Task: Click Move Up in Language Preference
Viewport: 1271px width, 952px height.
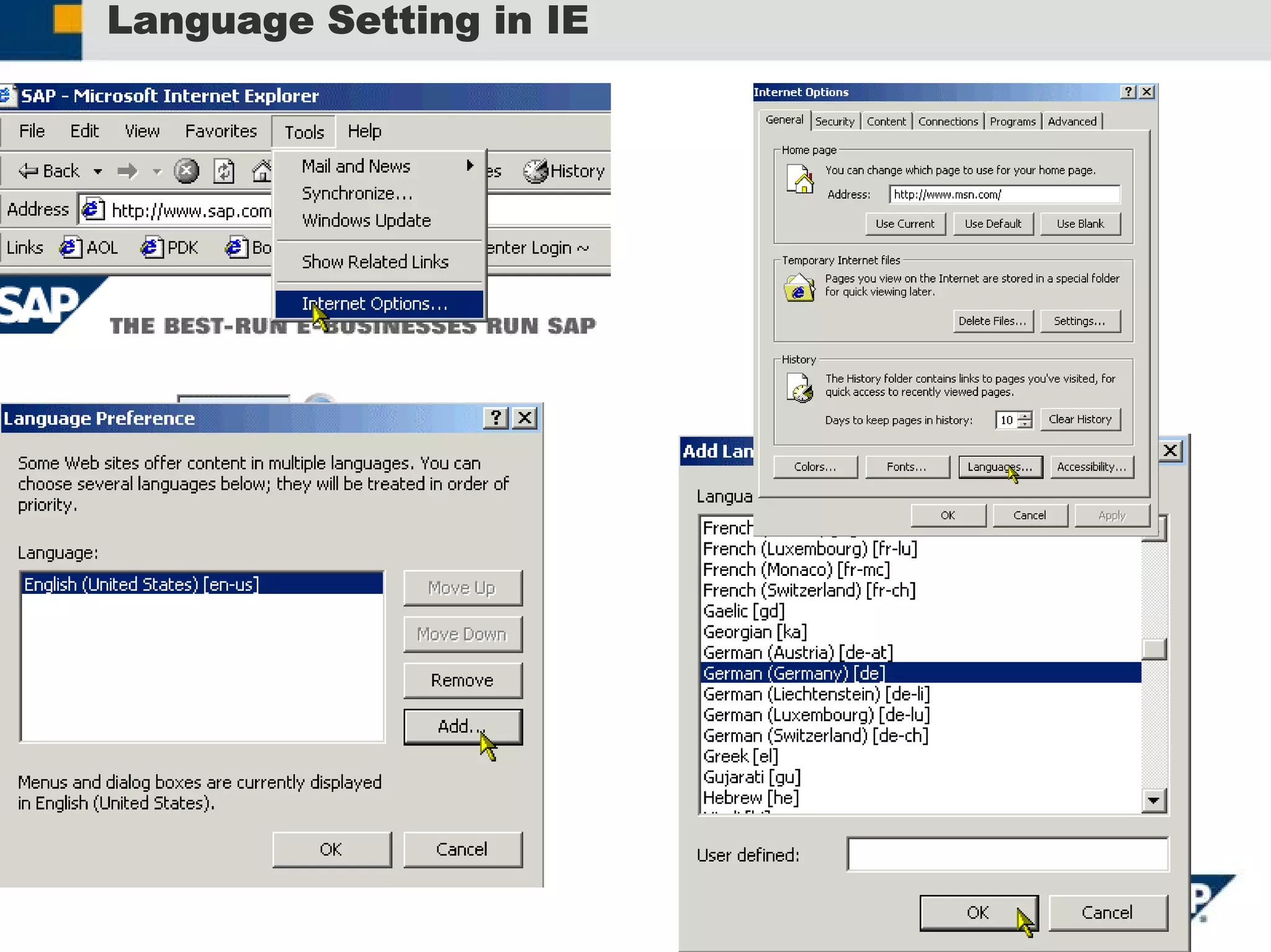Action: pos(462,588)
